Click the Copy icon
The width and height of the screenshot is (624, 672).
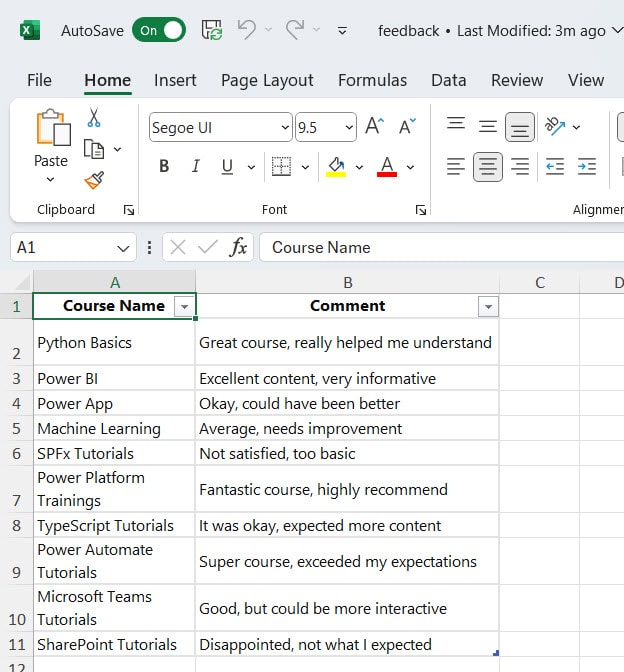coord(94,150)
